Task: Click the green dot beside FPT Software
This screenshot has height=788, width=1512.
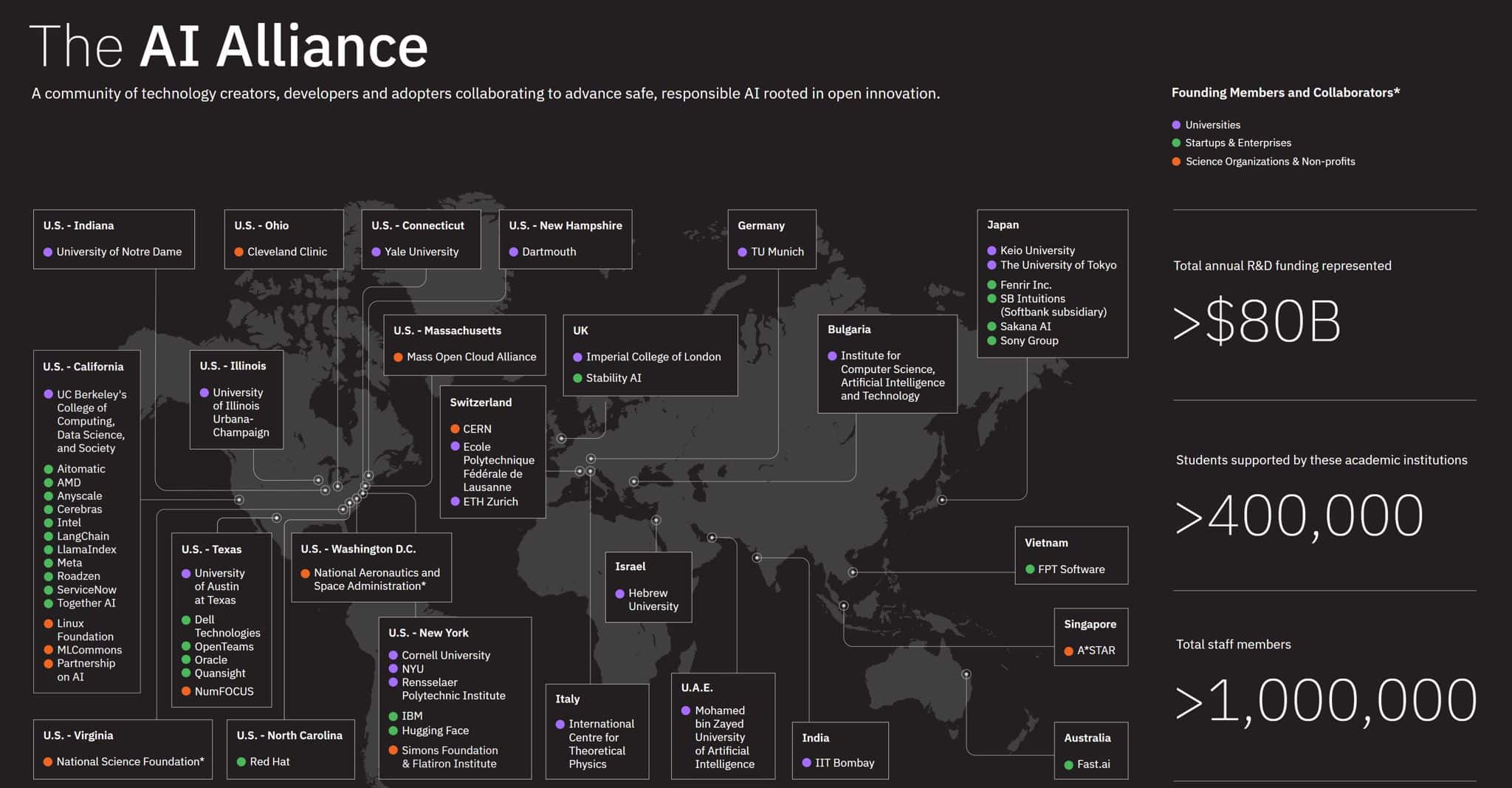Action: [1030, 569]
